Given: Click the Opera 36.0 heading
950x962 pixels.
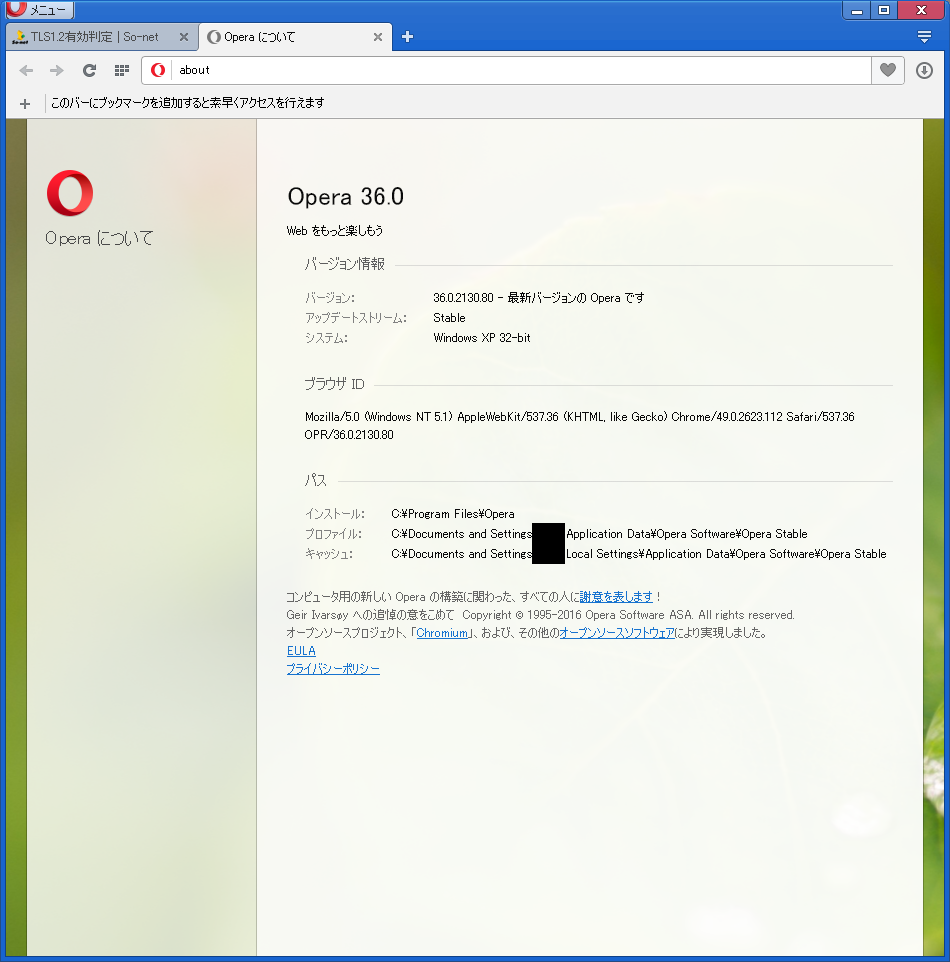Looking at the screenshot, I should pos(346,197).
